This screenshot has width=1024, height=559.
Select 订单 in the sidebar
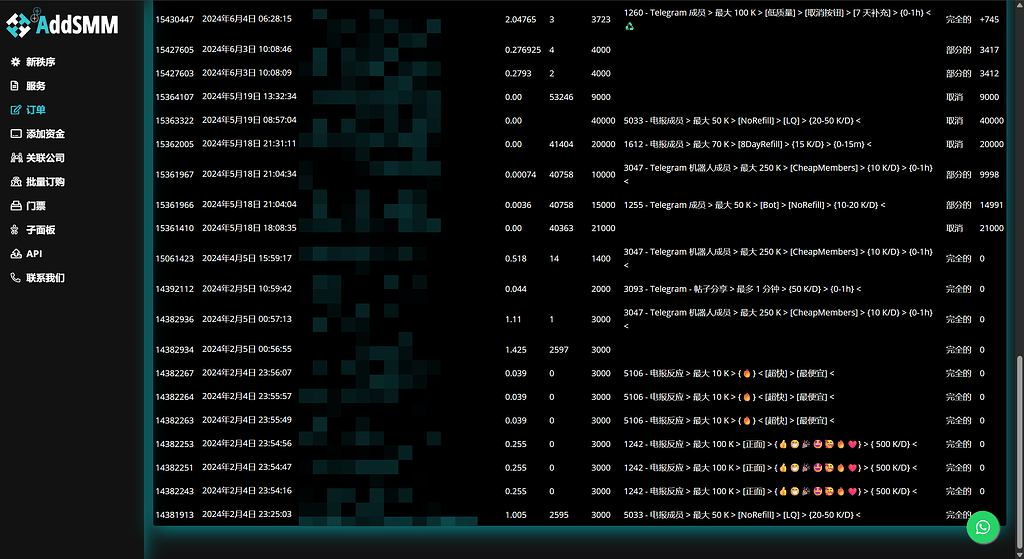coord(36,110)
